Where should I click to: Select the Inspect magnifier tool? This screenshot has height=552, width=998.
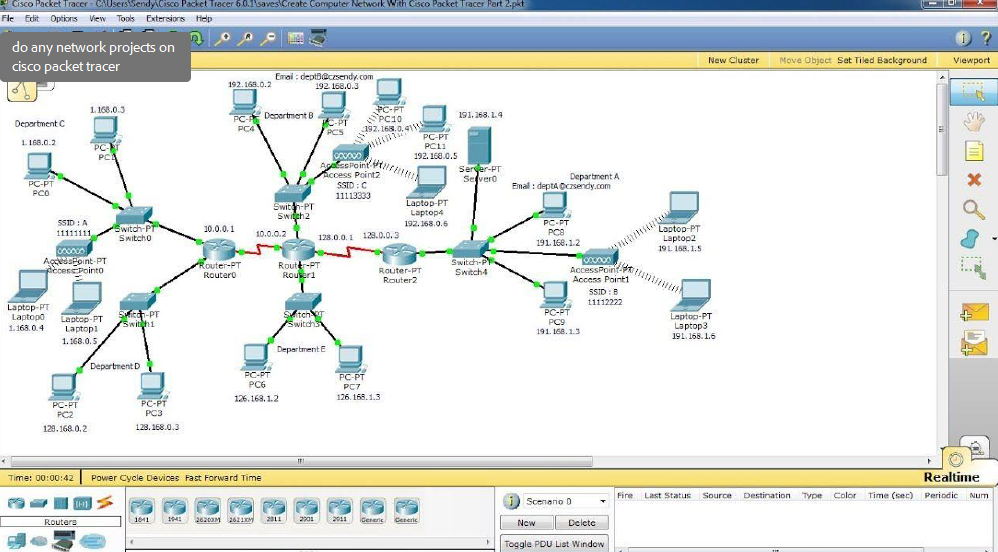coord(973,209)
